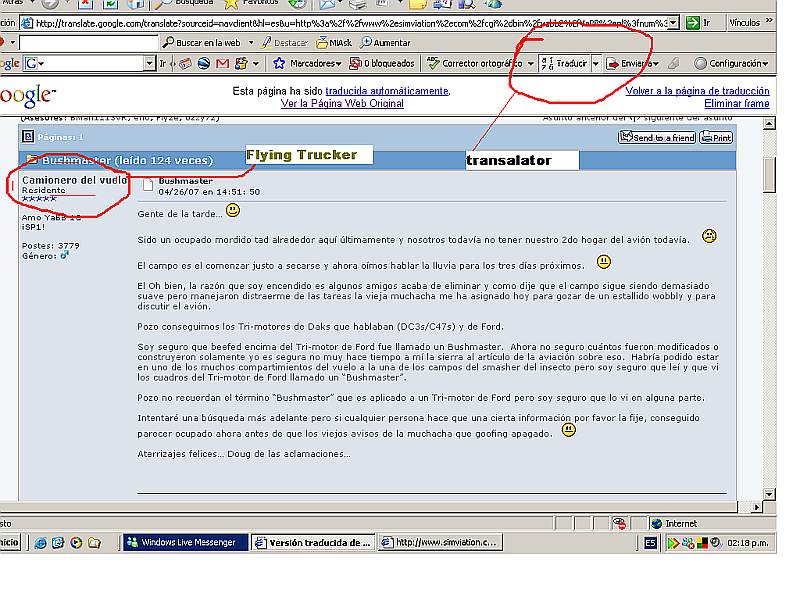
Task: Click the vertical scrollbar down arrow
Action: tap(769, 493)
